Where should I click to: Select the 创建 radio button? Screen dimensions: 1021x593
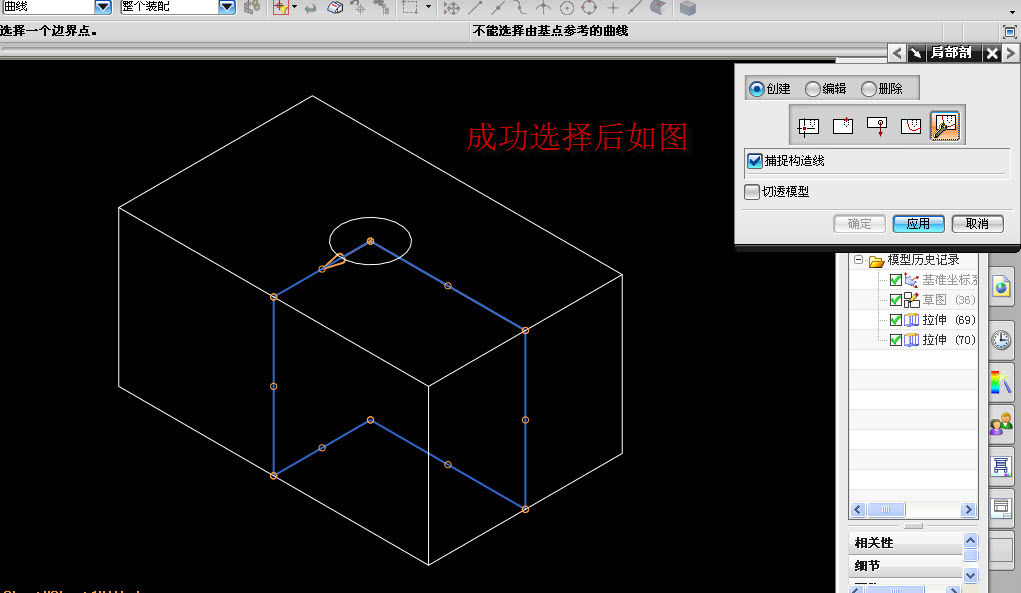[x=756, y=89]
